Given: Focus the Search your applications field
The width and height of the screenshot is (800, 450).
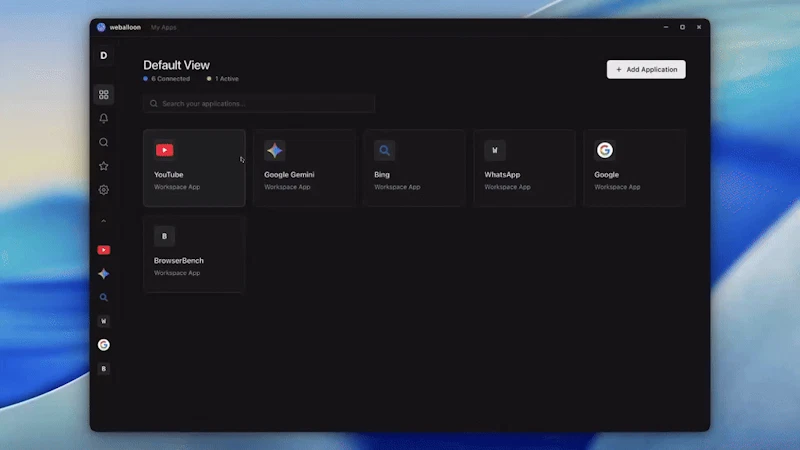Looking at the screenshot, I should (259, 104).
